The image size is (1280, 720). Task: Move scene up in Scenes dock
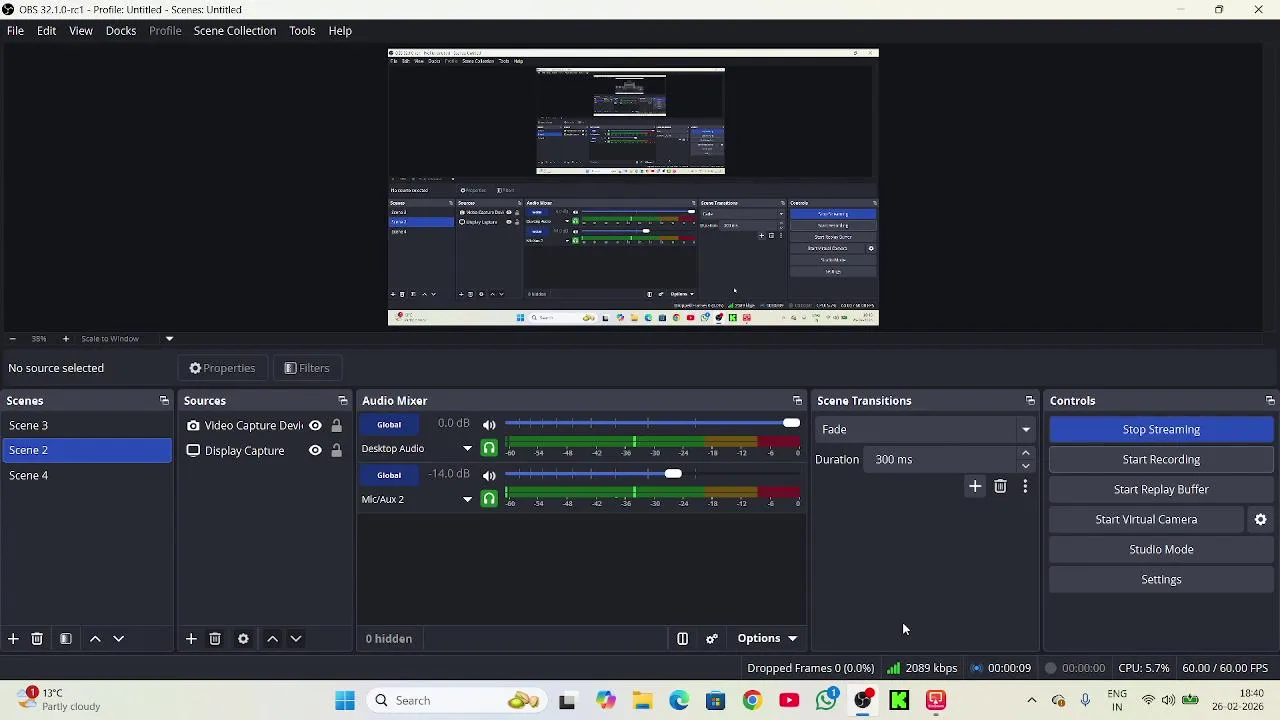(x=95, y=638)
